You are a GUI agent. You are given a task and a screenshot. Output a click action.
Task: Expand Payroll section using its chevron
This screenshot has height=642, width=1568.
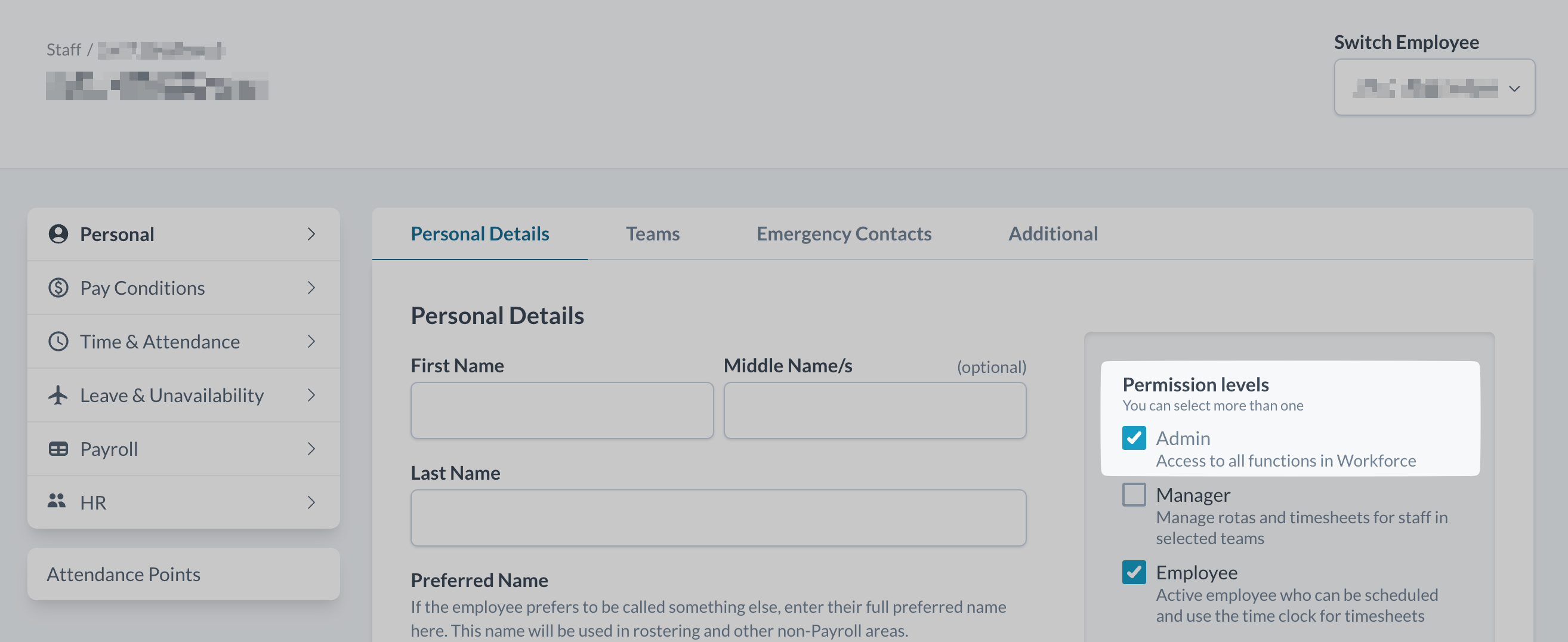[311, 449]
